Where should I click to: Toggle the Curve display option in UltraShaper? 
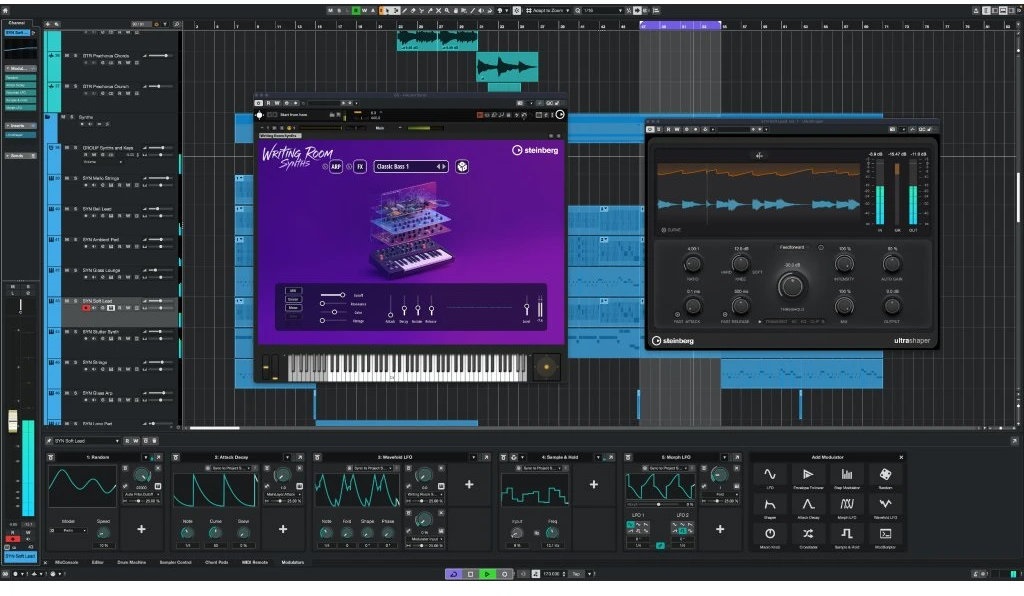[x=671, y=230]
